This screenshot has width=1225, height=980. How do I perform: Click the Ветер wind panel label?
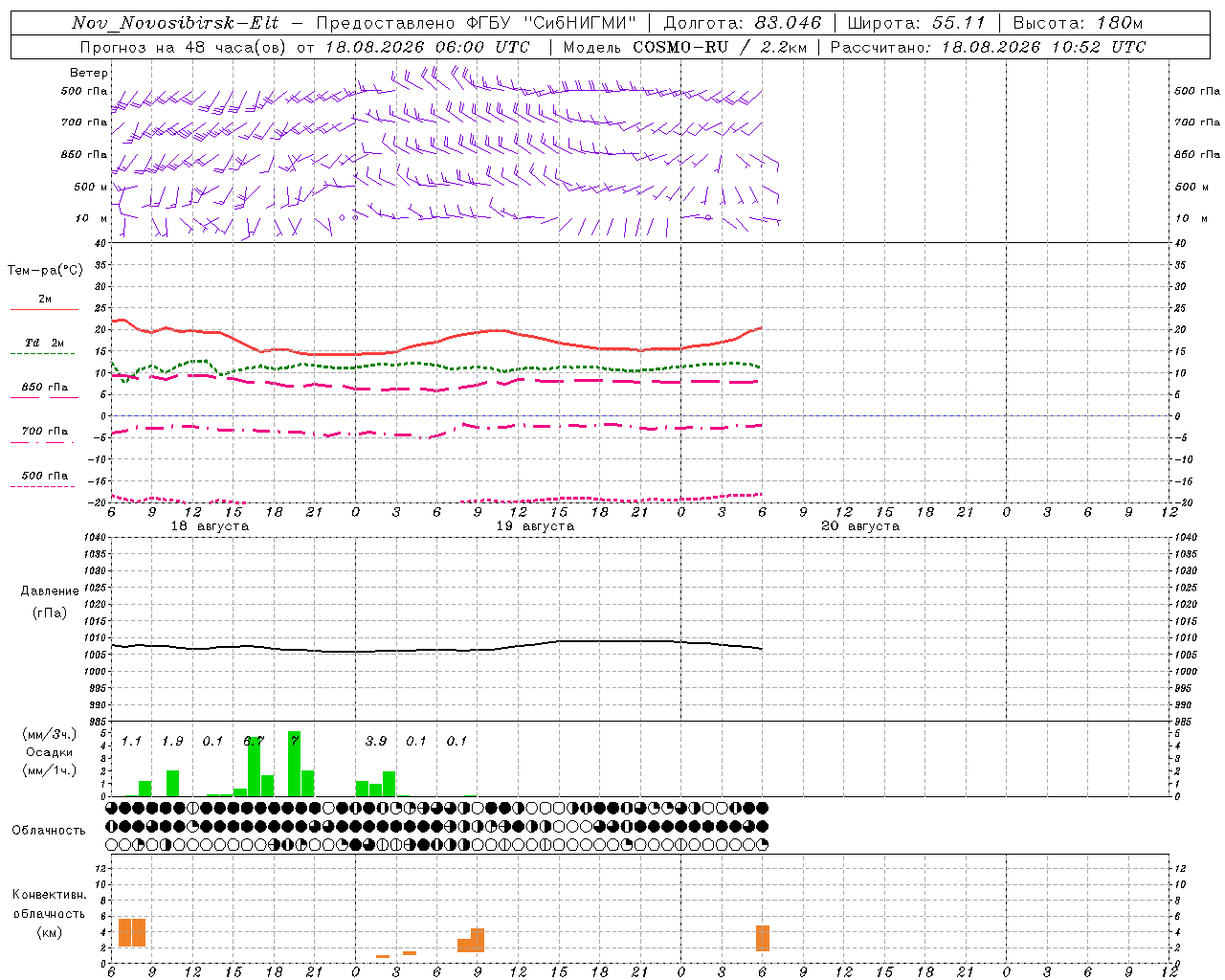tap(89, 73)
